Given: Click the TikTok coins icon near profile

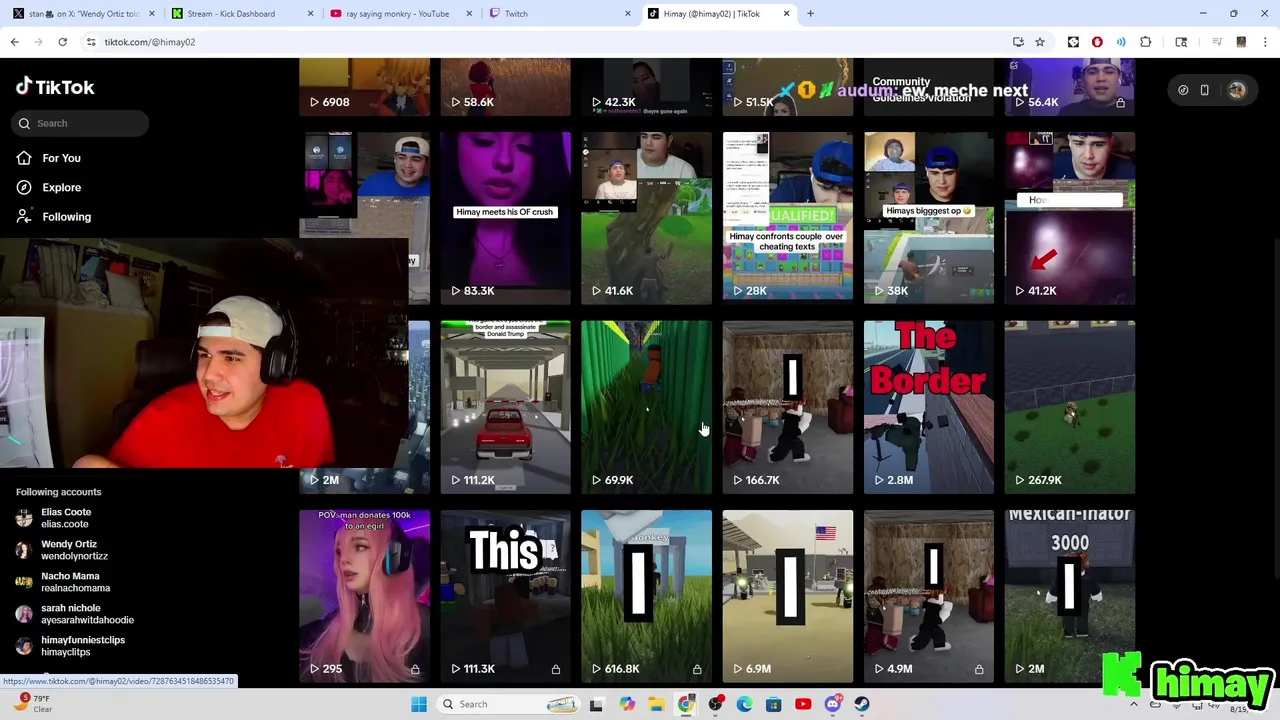Looking at the screenshot, I should (x=1183, y=90).
